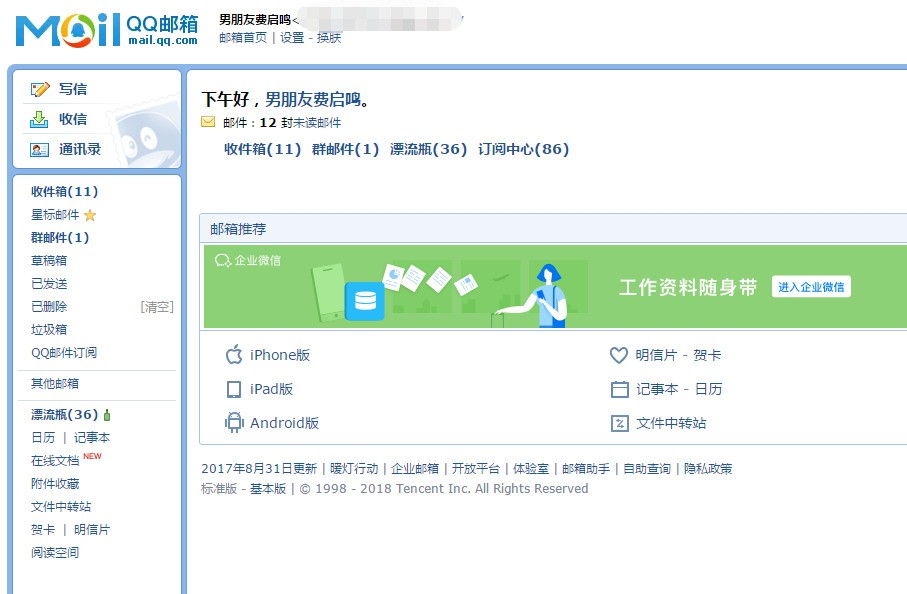Click the 企业邮箱 footer link
Screen dimensions: 907x594
415,468
